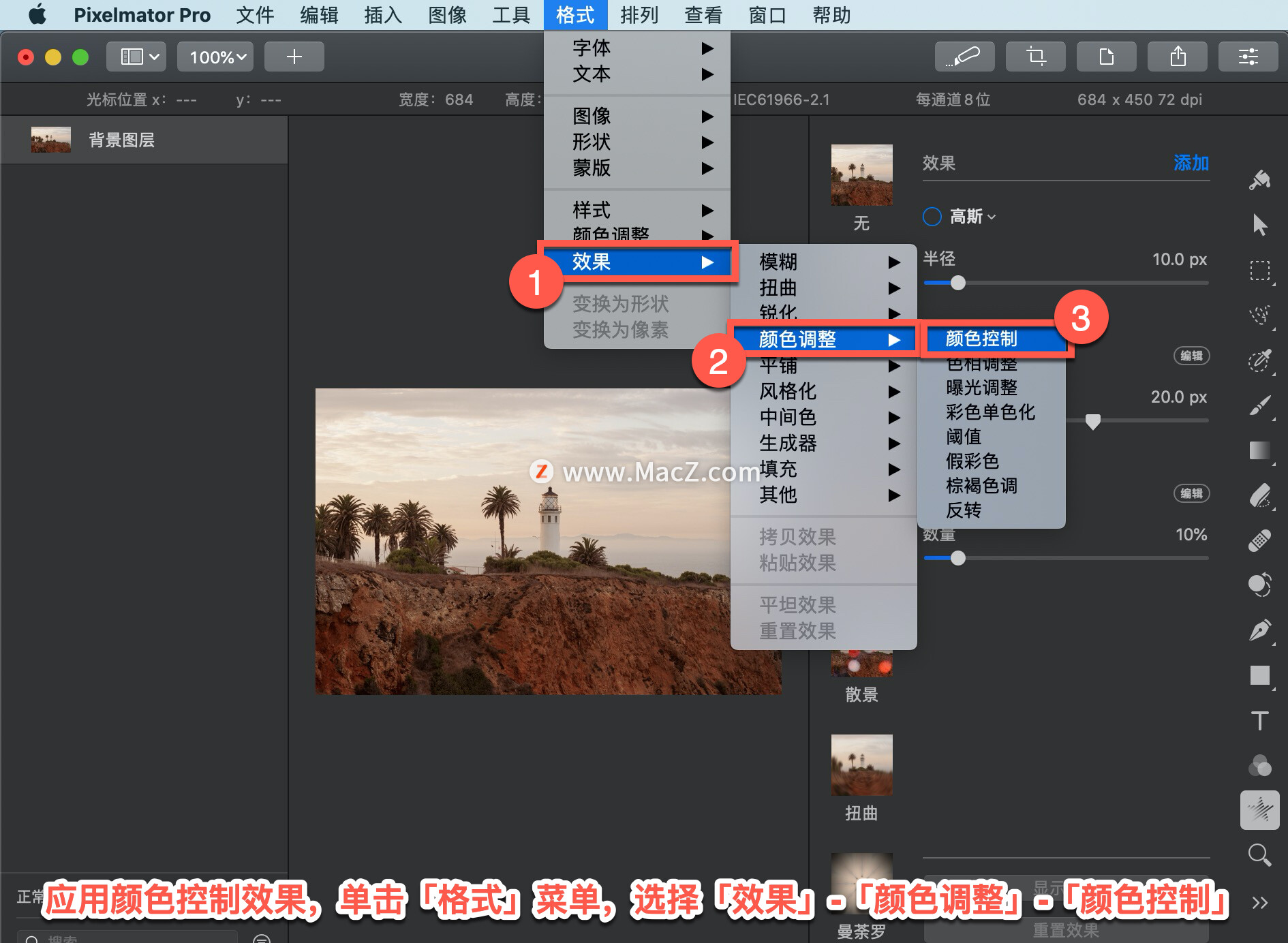Select the Shape rectangle tool
Screen dimensions: 1288x943
1259,675
